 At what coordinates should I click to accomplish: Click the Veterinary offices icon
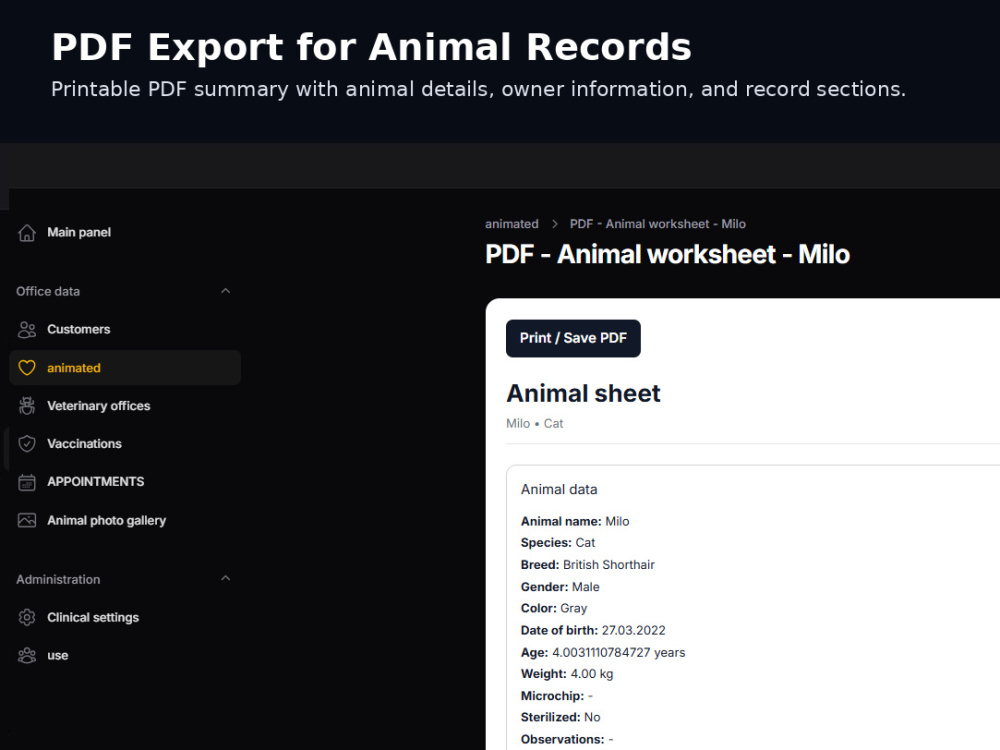(x=27, y=406)
